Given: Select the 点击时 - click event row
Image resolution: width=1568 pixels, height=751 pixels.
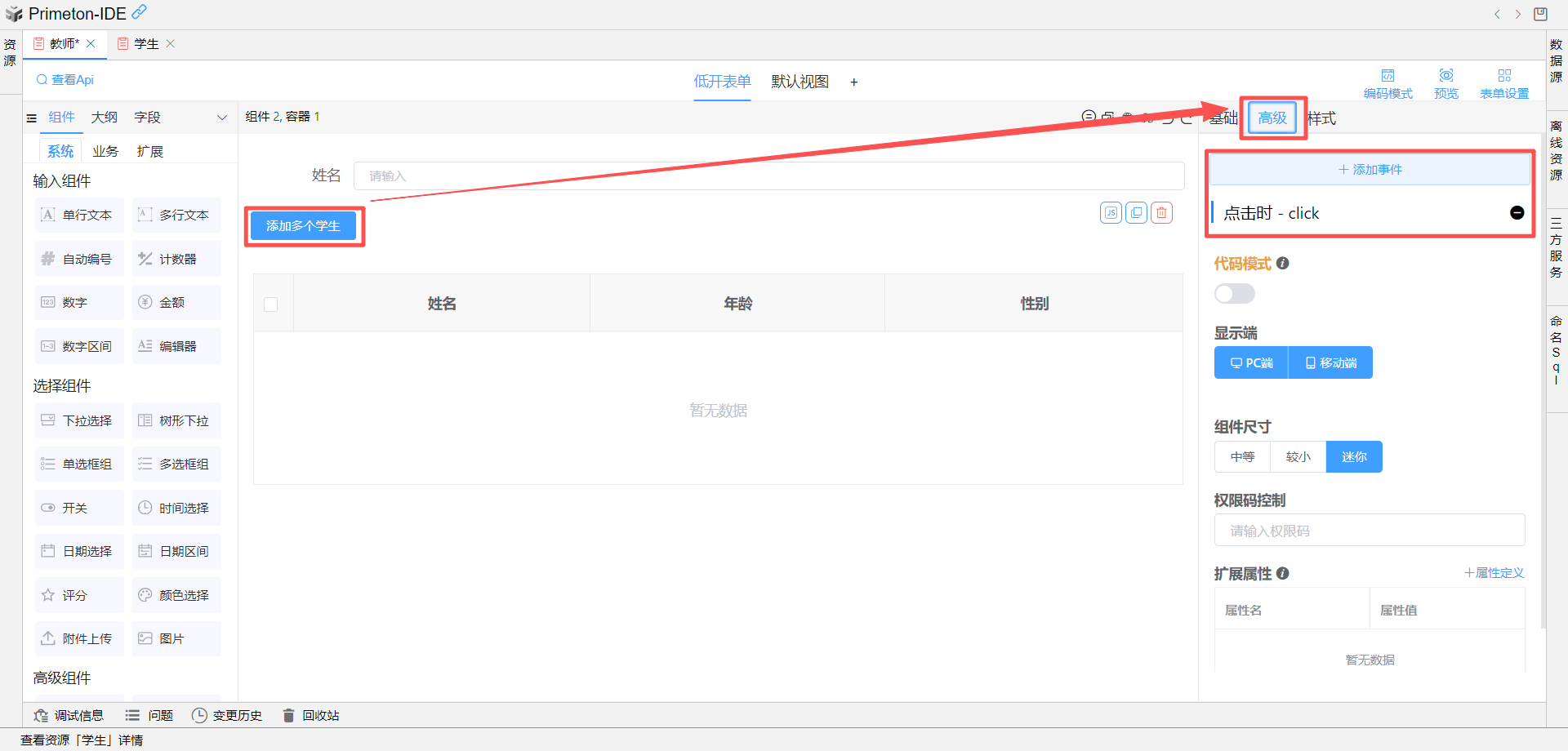Looking at the screenshot, I should (x=1370, y=213).
